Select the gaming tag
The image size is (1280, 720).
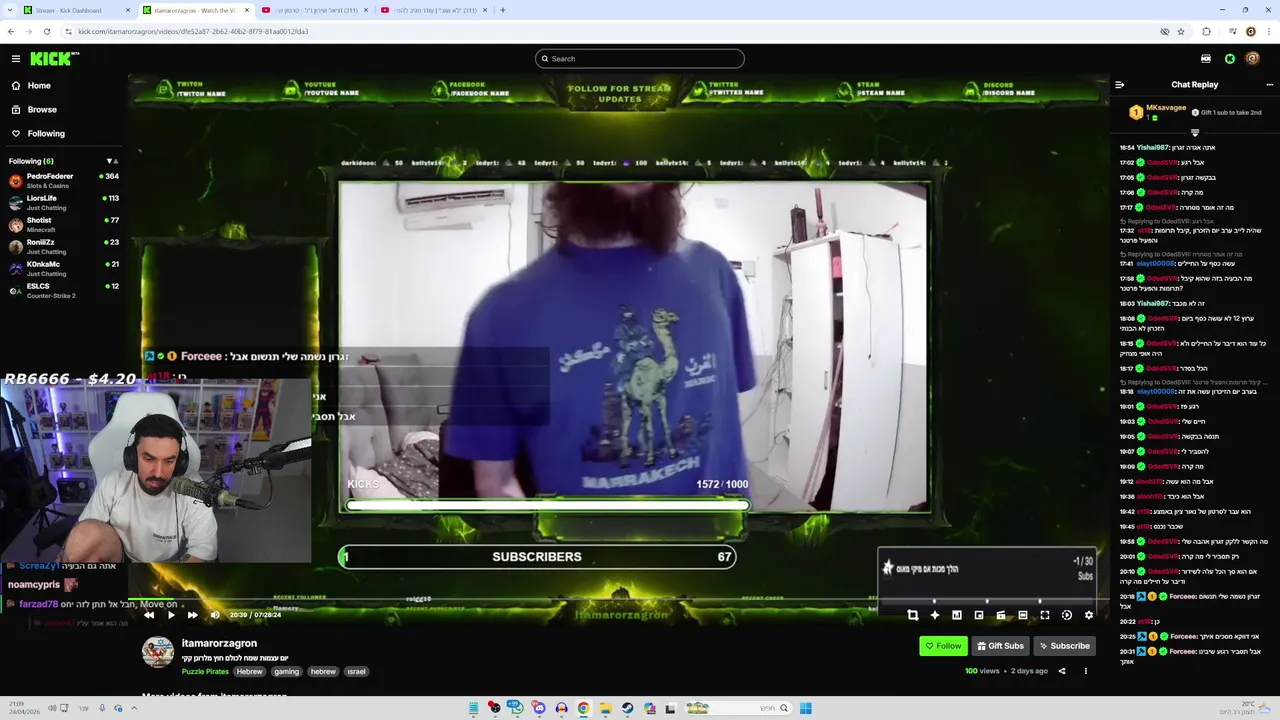287,672
